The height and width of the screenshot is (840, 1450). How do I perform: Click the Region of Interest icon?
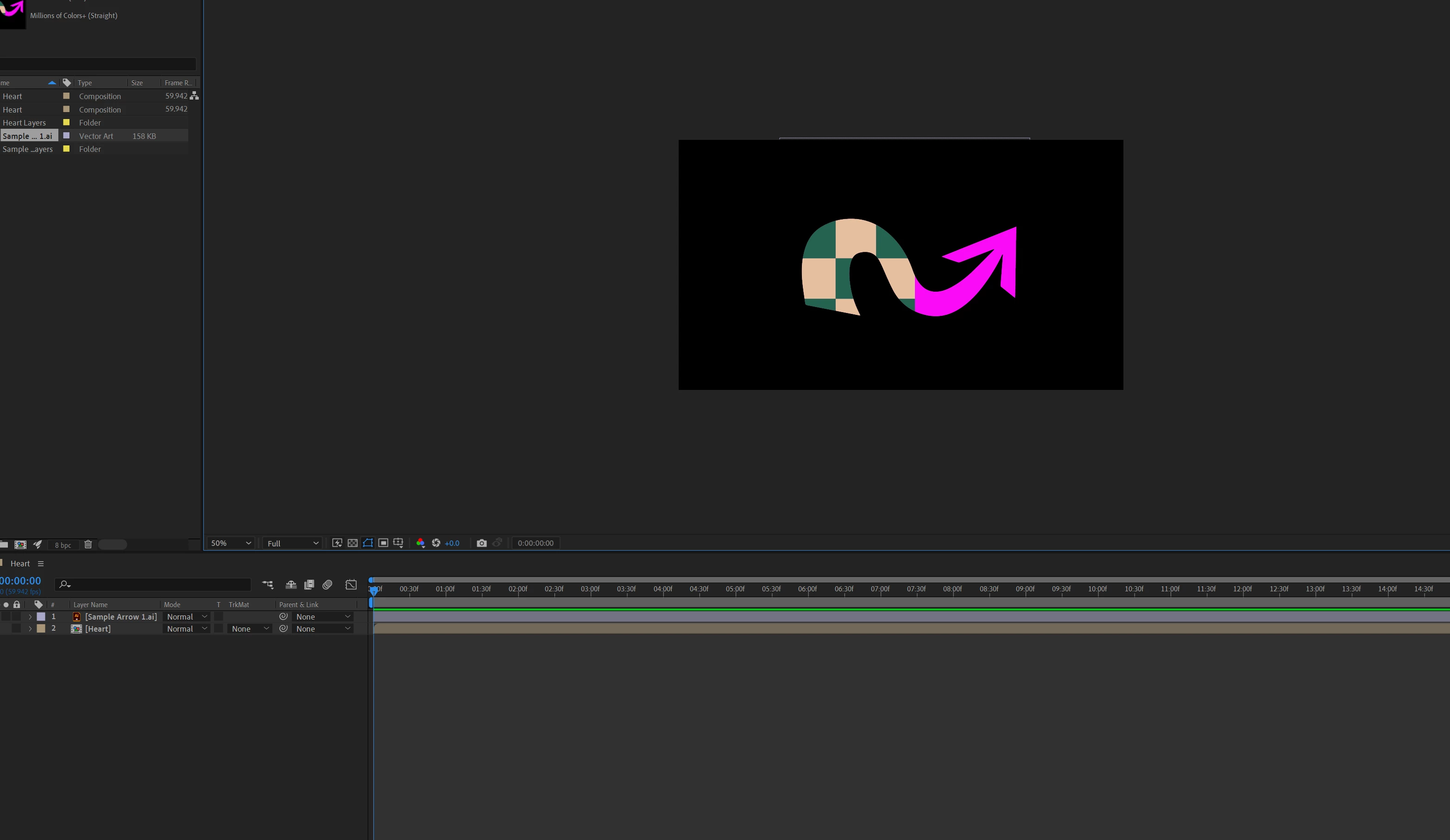tap(383, 543)
